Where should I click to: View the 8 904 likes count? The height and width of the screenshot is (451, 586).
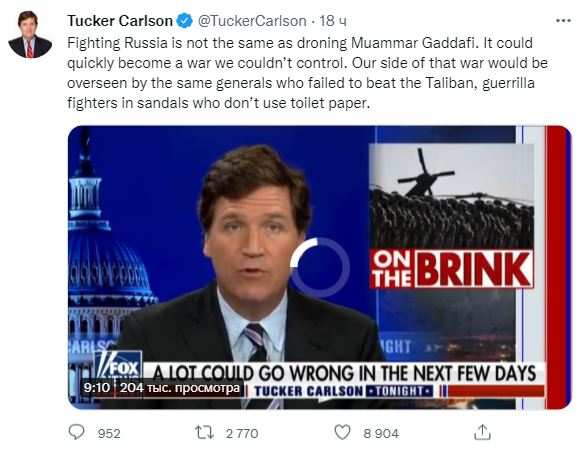[381, 433]
